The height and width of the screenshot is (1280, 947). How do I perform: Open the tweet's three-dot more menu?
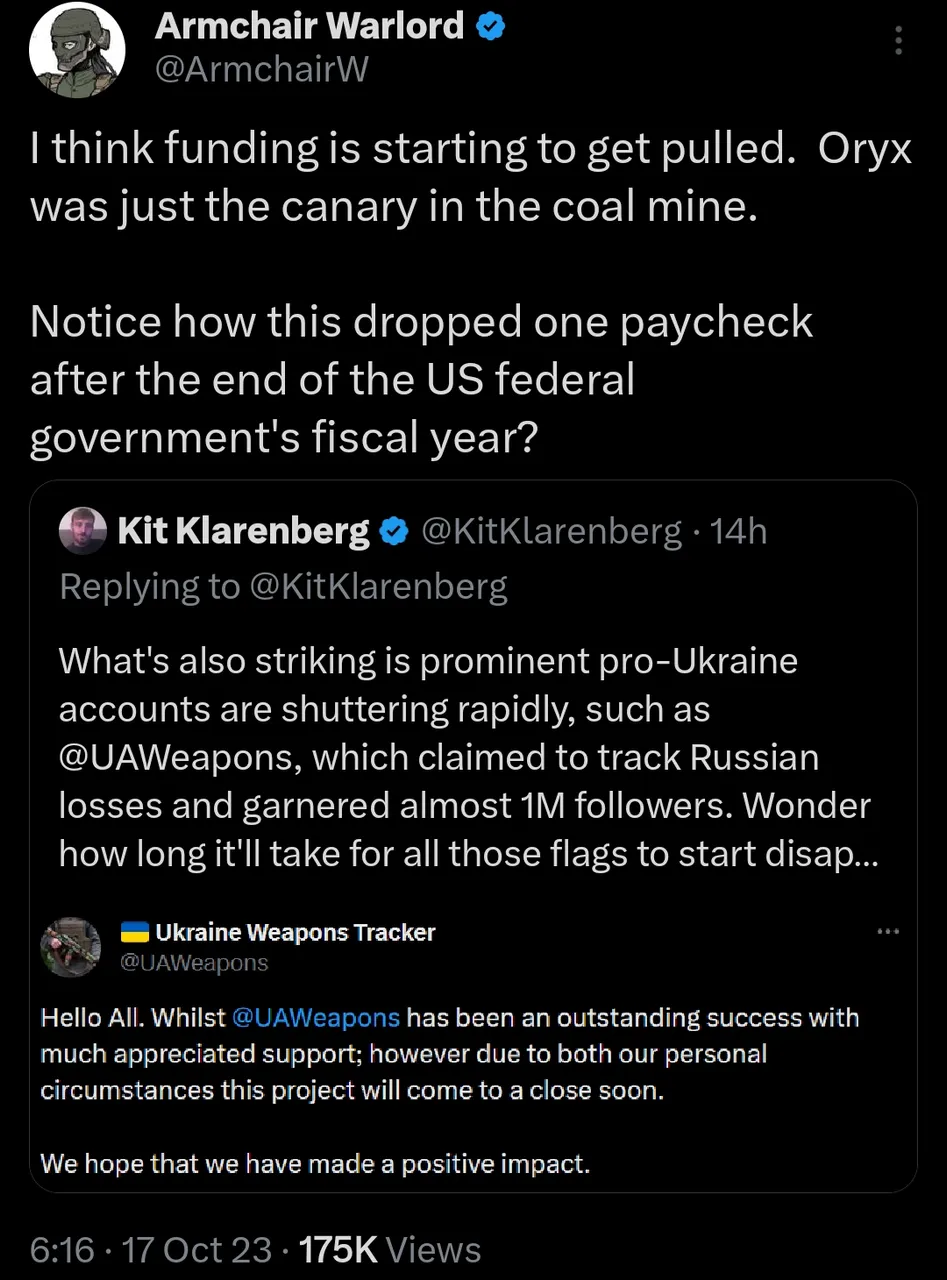(898, 40)
